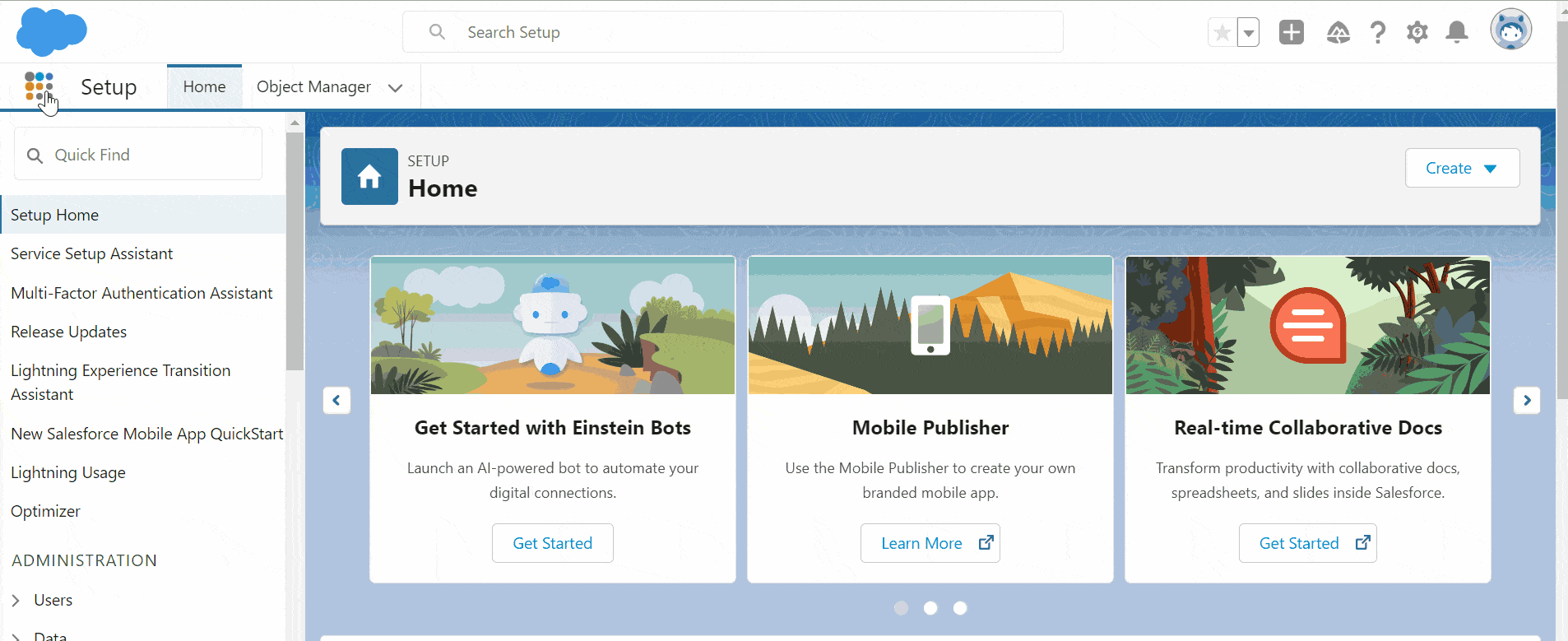This screenshot has height=641, width=1568.
Task: Open Lightning Experience Transition Assistant
Action: tap(120, 383)
